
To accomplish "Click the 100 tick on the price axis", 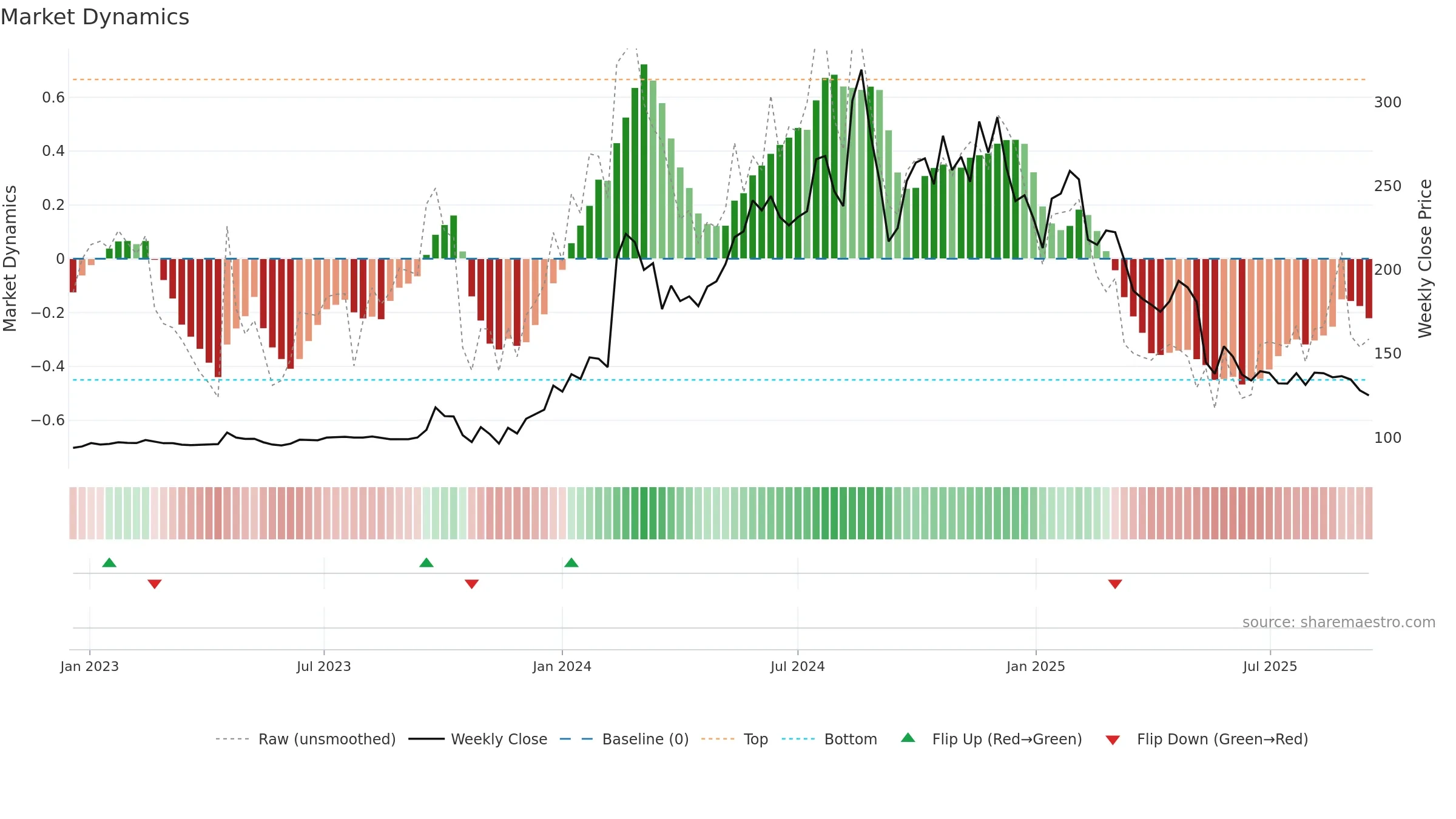I will (1388, 437).
